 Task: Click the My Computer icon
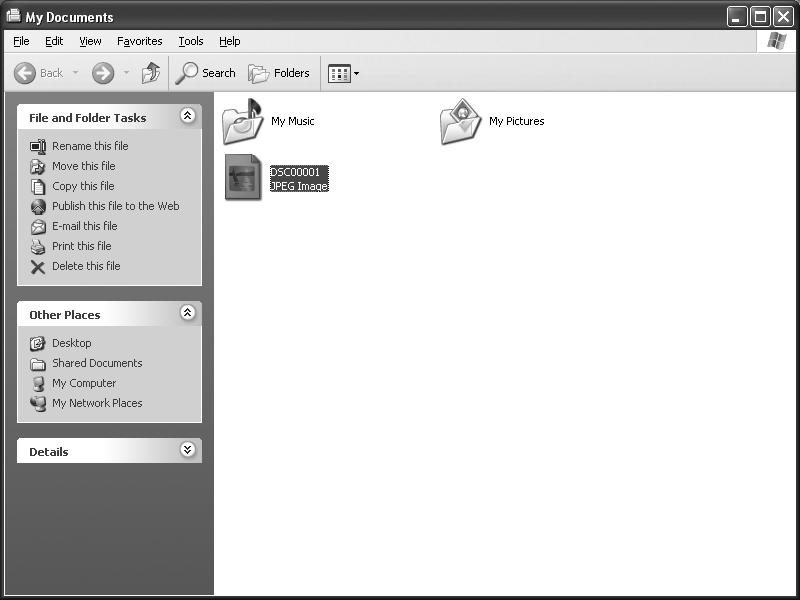coord(38,384)
